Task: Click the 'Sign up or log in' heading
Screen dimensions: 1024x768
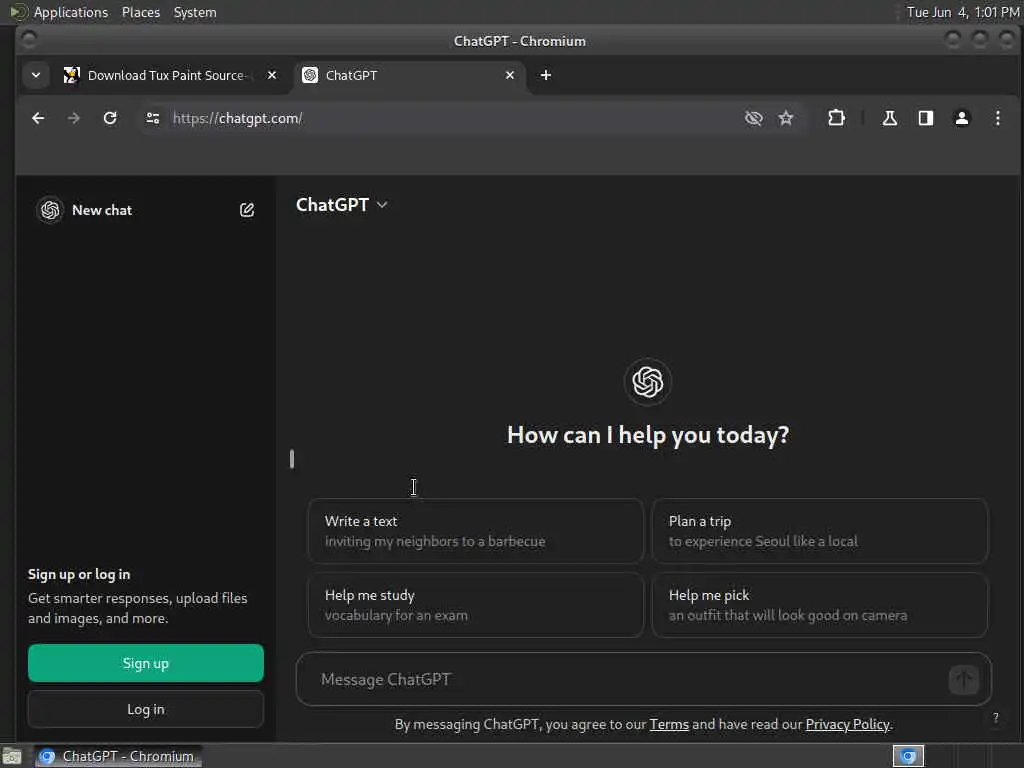Action: click(x=79, y=575)
